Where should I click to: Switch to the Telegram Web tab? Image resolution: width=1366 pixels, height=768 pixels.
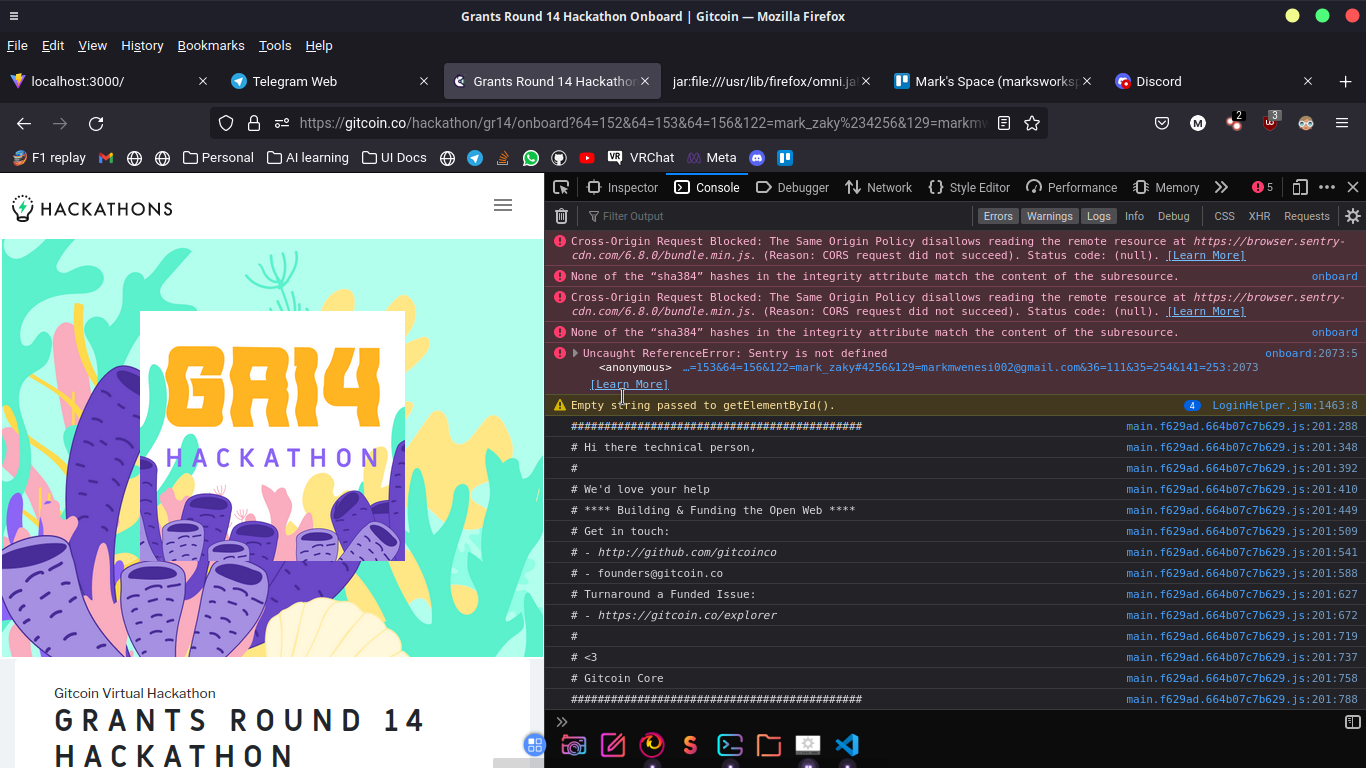pyautogui.click(x=330, y=82)
